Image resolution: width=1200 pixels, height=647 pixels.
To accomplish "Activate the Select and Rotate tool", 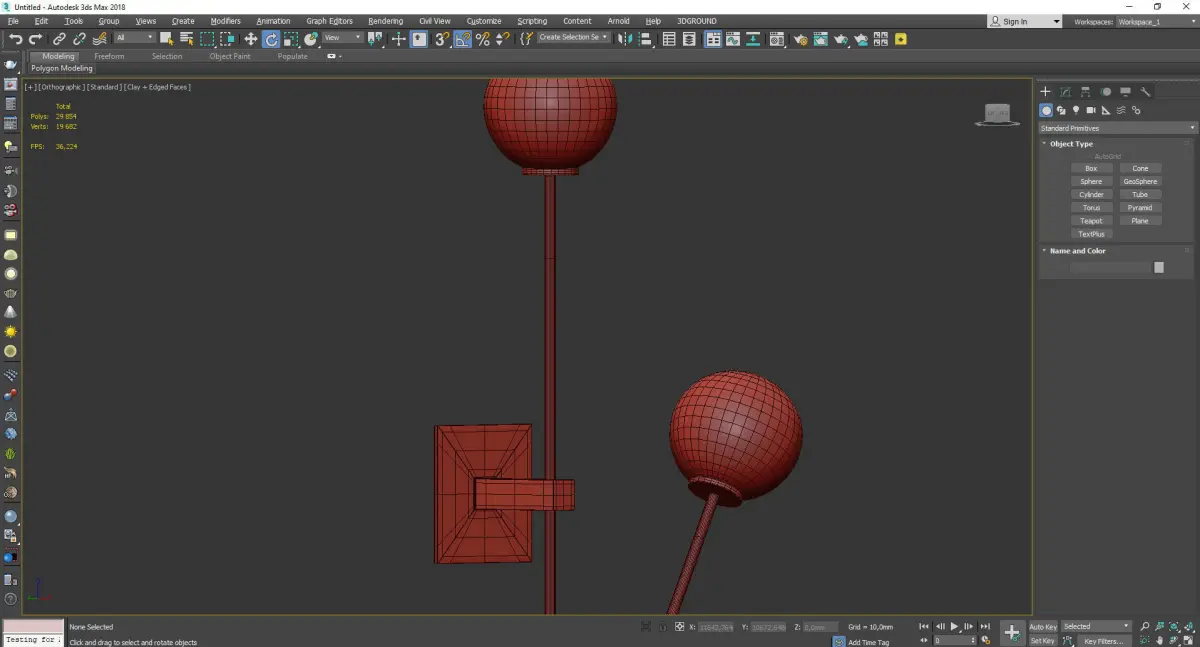I will (x=271, y=39).
